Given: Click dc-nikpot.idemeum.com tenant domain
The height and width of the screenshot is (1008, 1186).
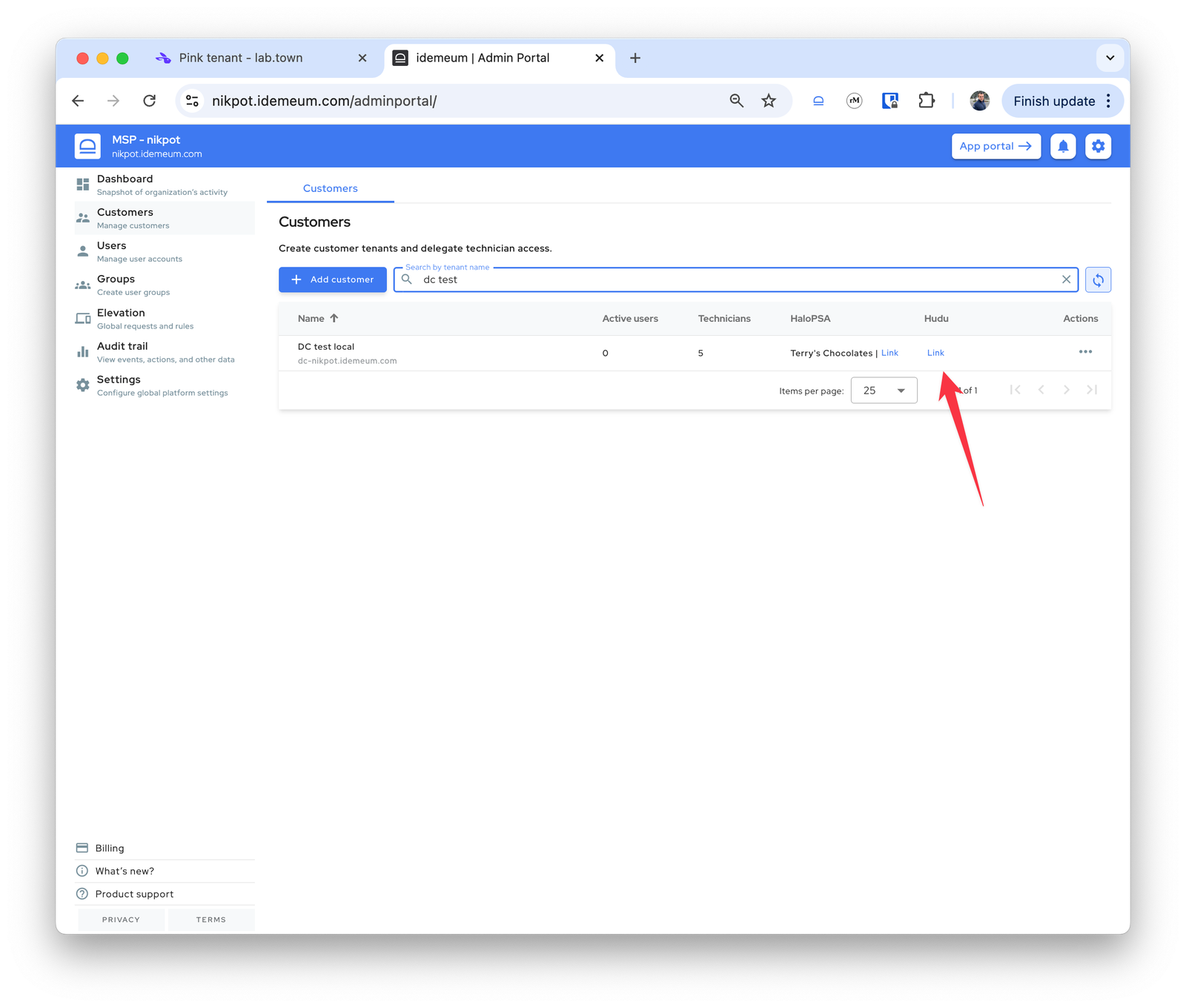Looking at the screenshot, I should point(347,361).
